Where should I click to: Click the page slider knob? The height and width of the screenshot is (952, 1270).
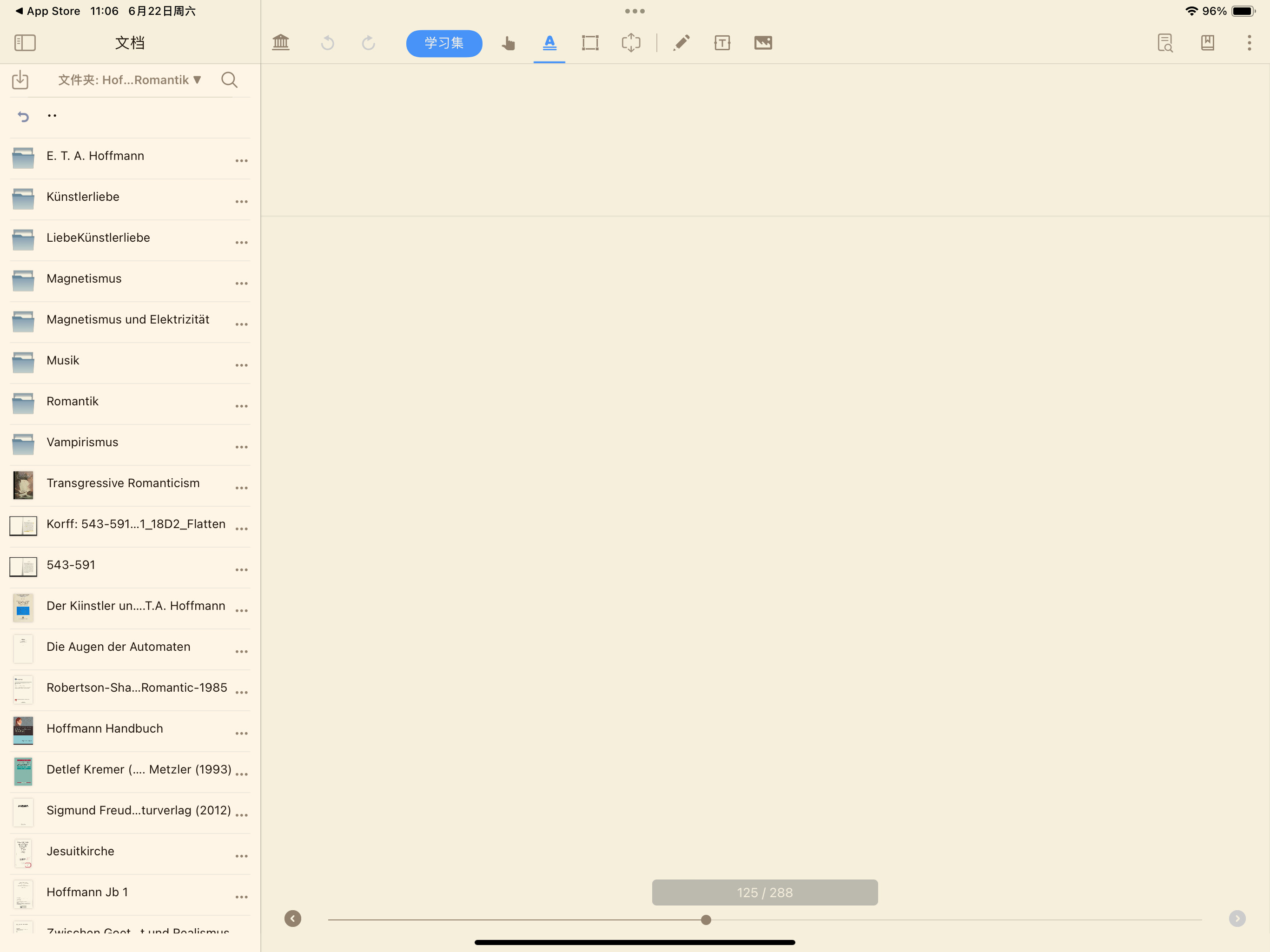(x=706, y=920)
